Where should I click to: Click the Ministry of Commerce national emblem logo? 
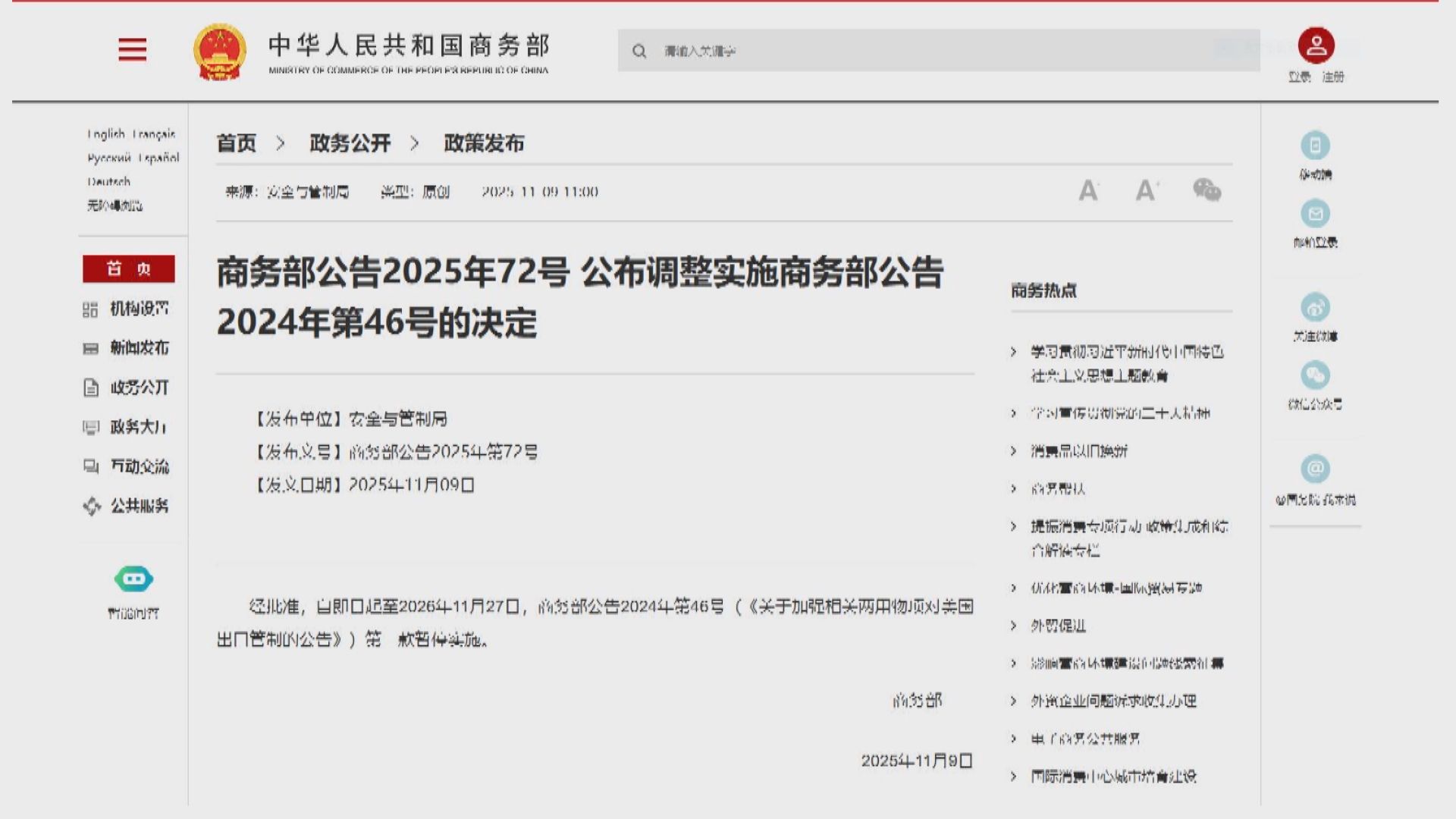point(218,50)
